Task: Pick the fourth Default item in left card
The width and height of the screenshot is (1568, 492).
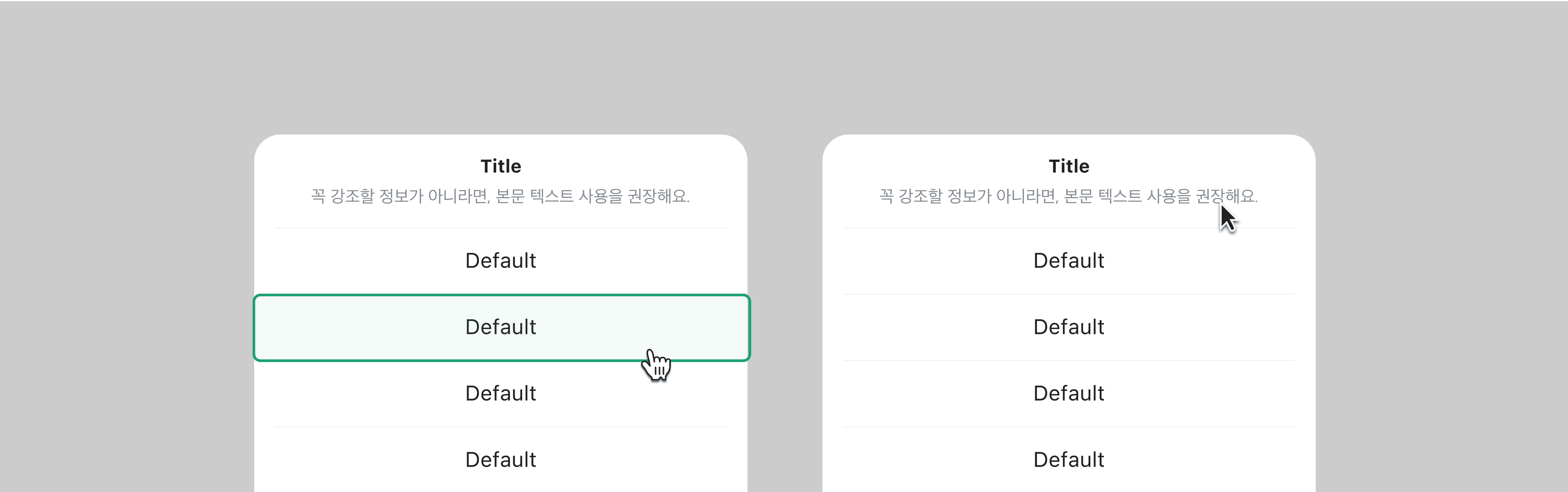Action: (500, 460)
